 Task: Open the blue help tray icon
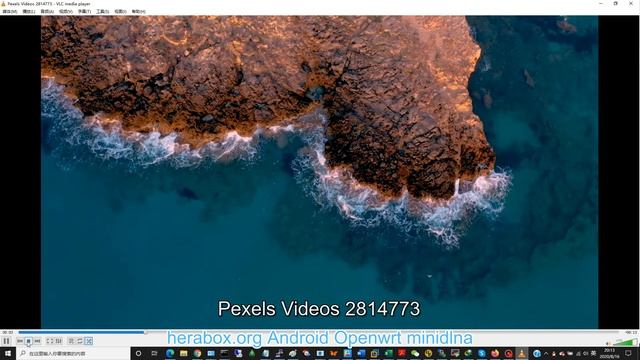[537, 354]
